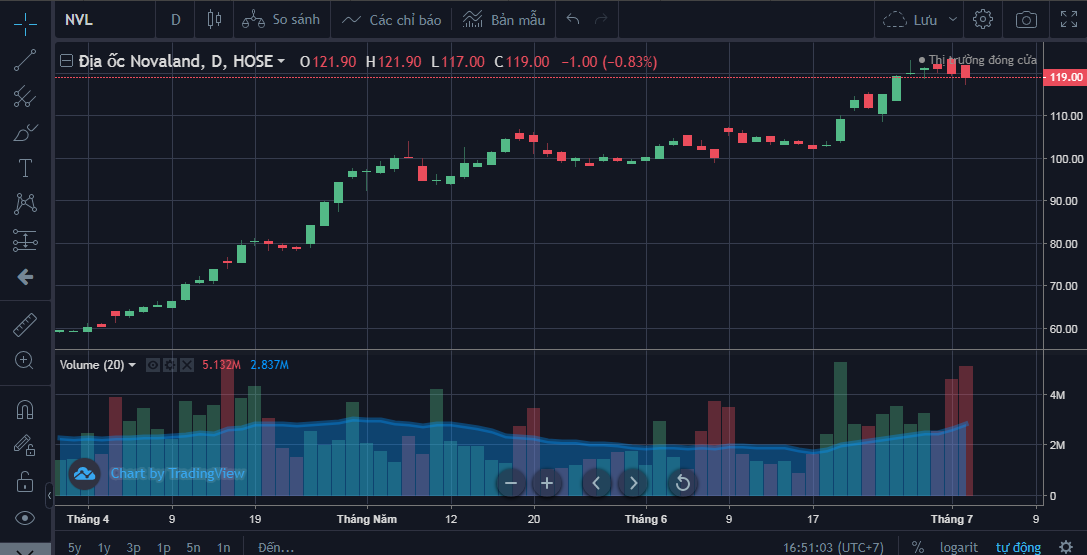Image resolution: width=1087 pixels, height=555 pixels.
Task: Open the dropdown arrow next to Lưu
Action: pos(952,19)
